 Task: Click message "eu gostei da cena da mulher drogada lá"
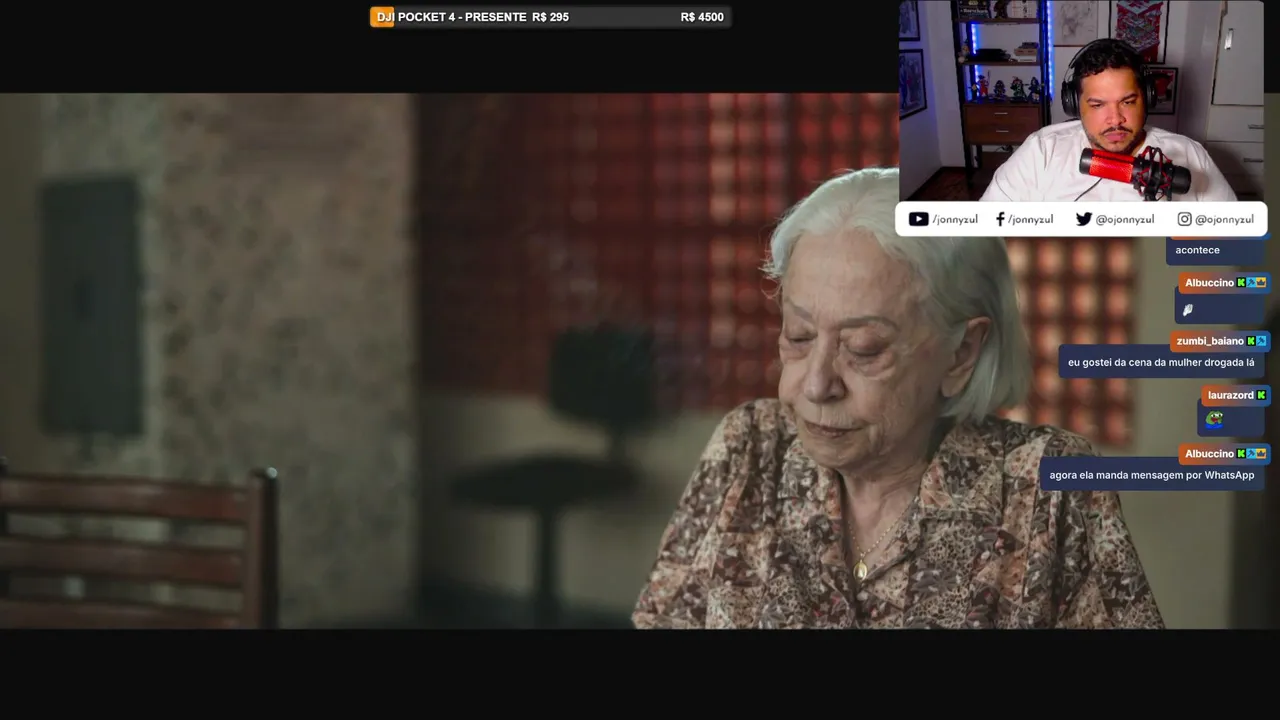point(1161,363)
